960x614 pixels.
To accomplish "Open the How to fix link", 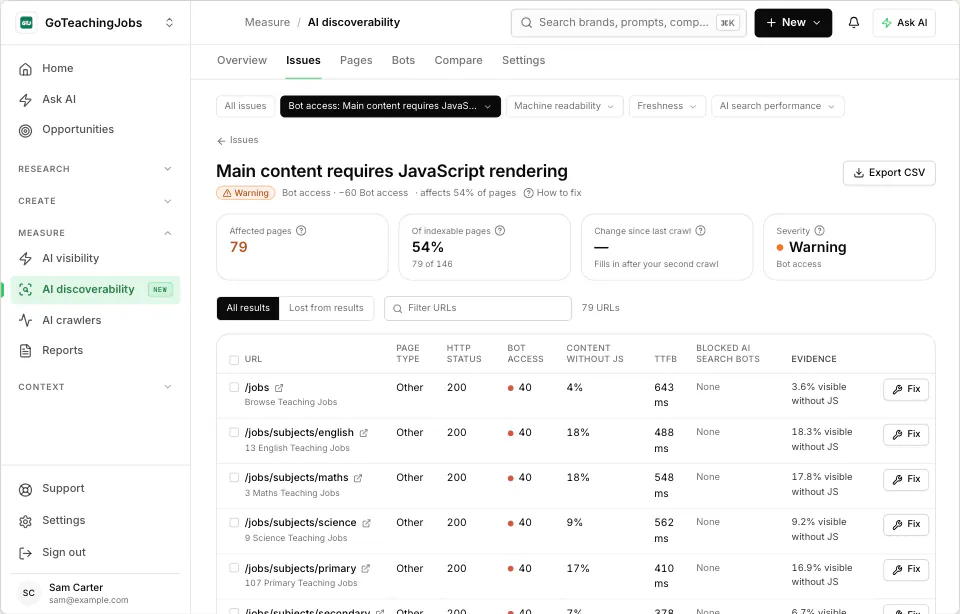I will (x=553, y=193).
